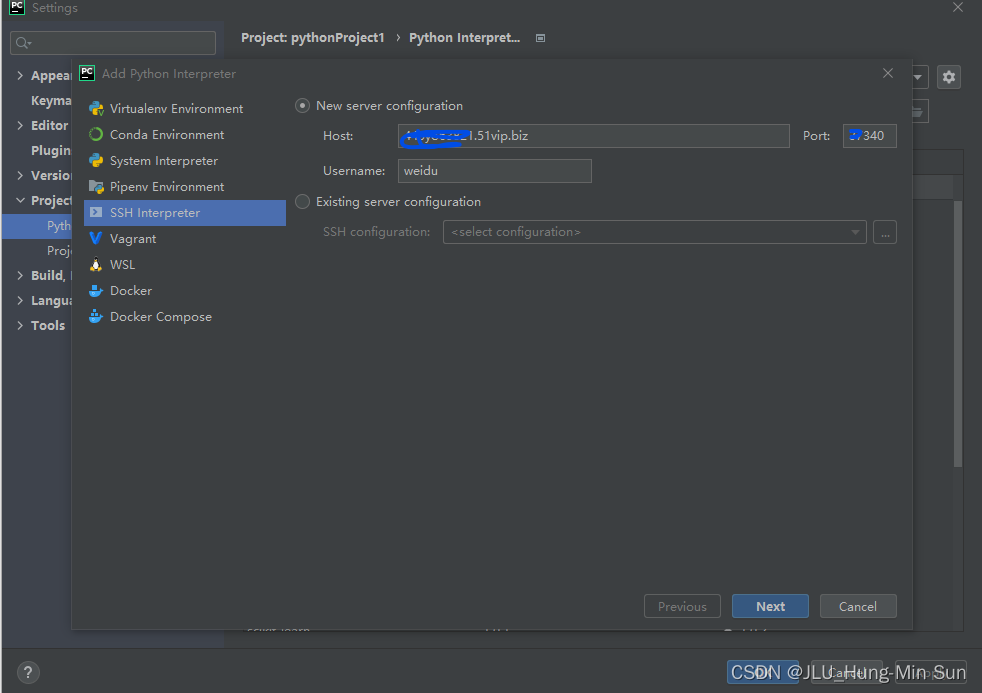Click the Previous button

[682, 606]
